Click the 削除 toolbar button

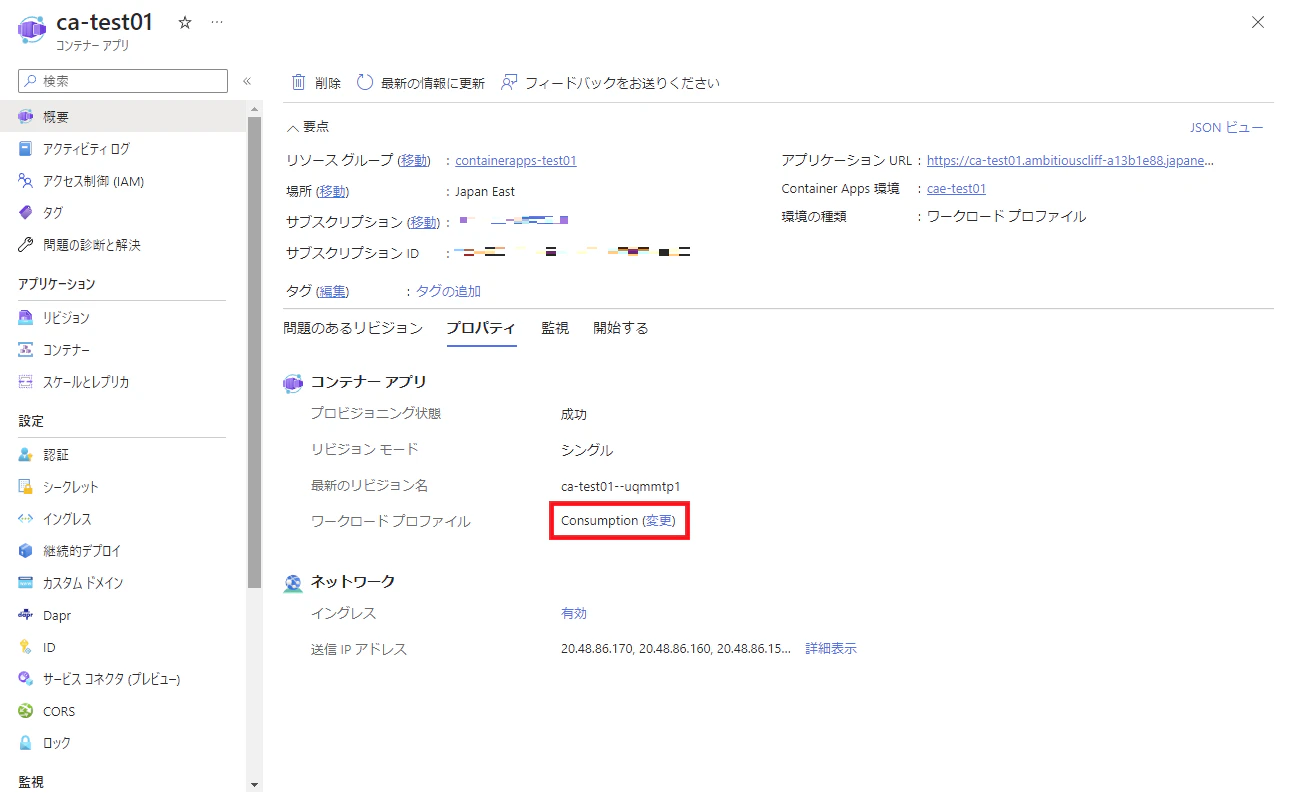tap(316, 83)
